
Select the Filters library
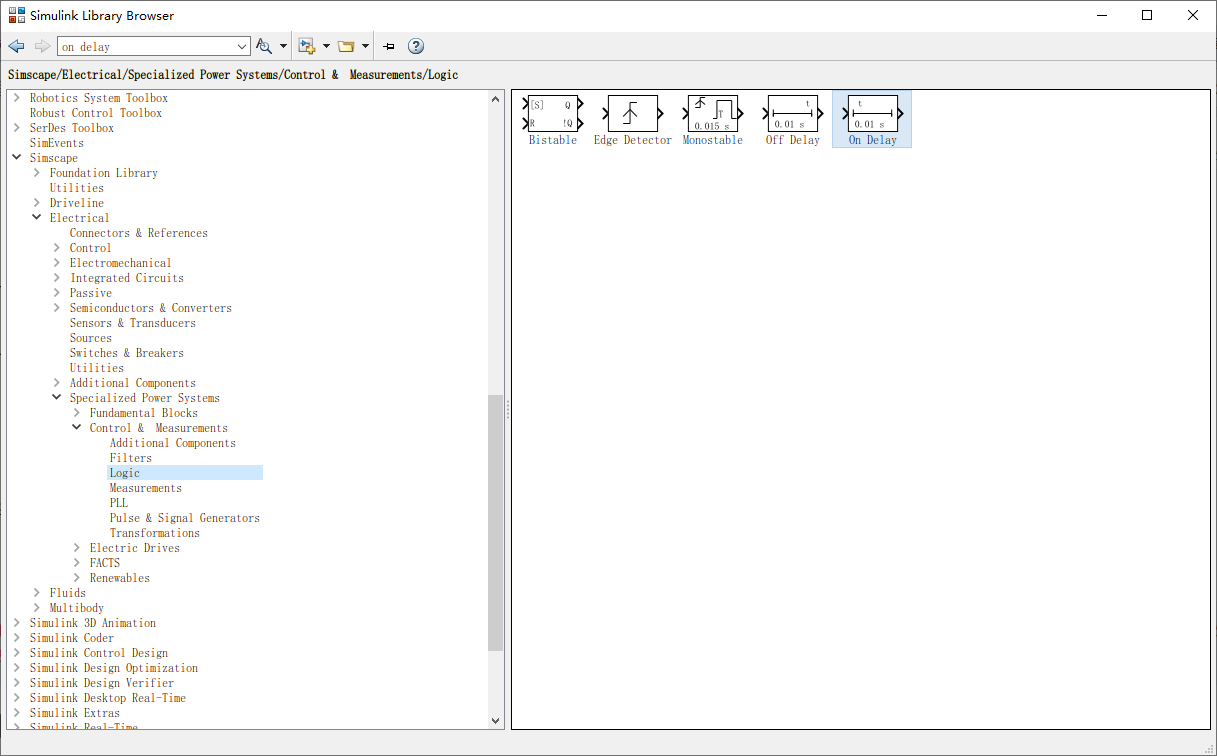click(x=131, y=458)
